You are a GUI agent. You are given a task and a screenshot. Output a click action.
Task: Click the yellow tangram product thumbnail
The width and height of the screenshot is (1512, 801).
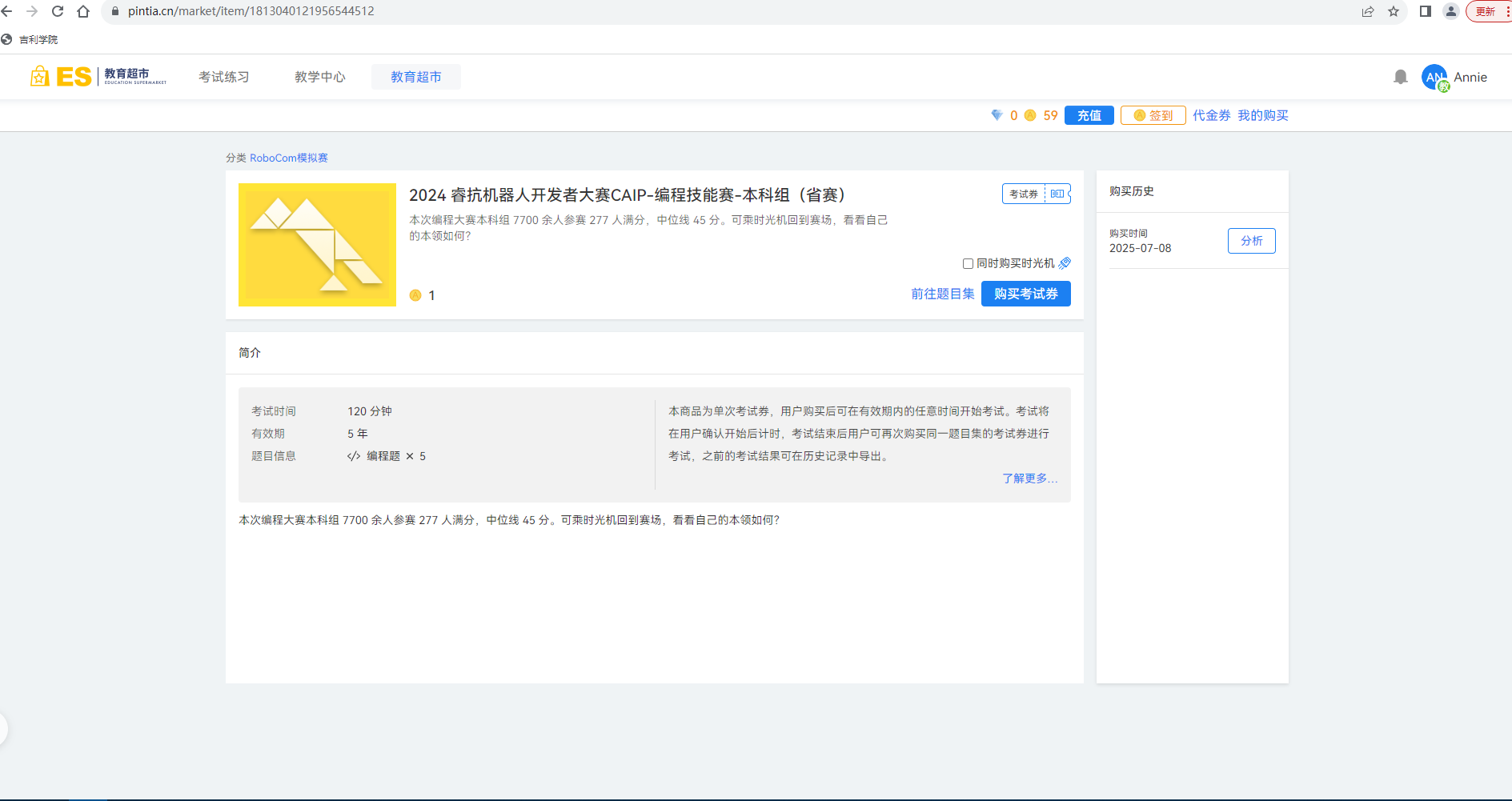click(x=317, y=245)
